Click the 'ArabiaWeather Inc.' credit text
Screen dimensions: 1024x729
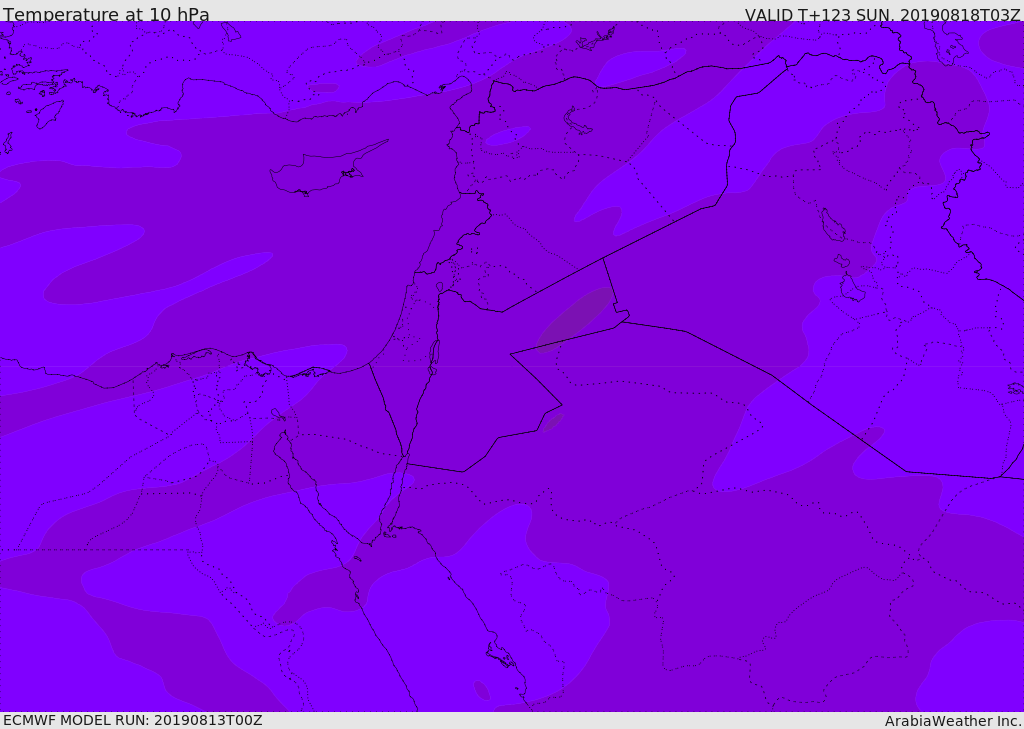pos(953,721)
